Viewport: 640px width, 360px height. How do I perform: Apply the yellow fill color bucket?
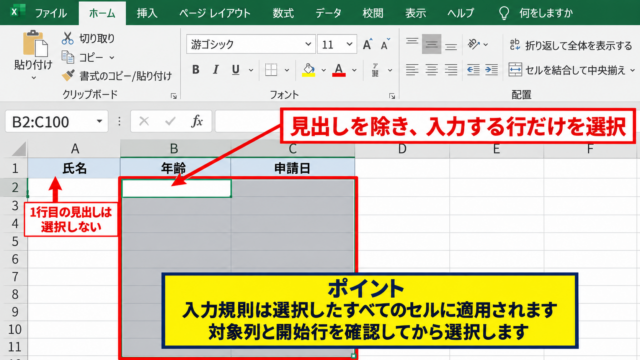pos(309,70)
